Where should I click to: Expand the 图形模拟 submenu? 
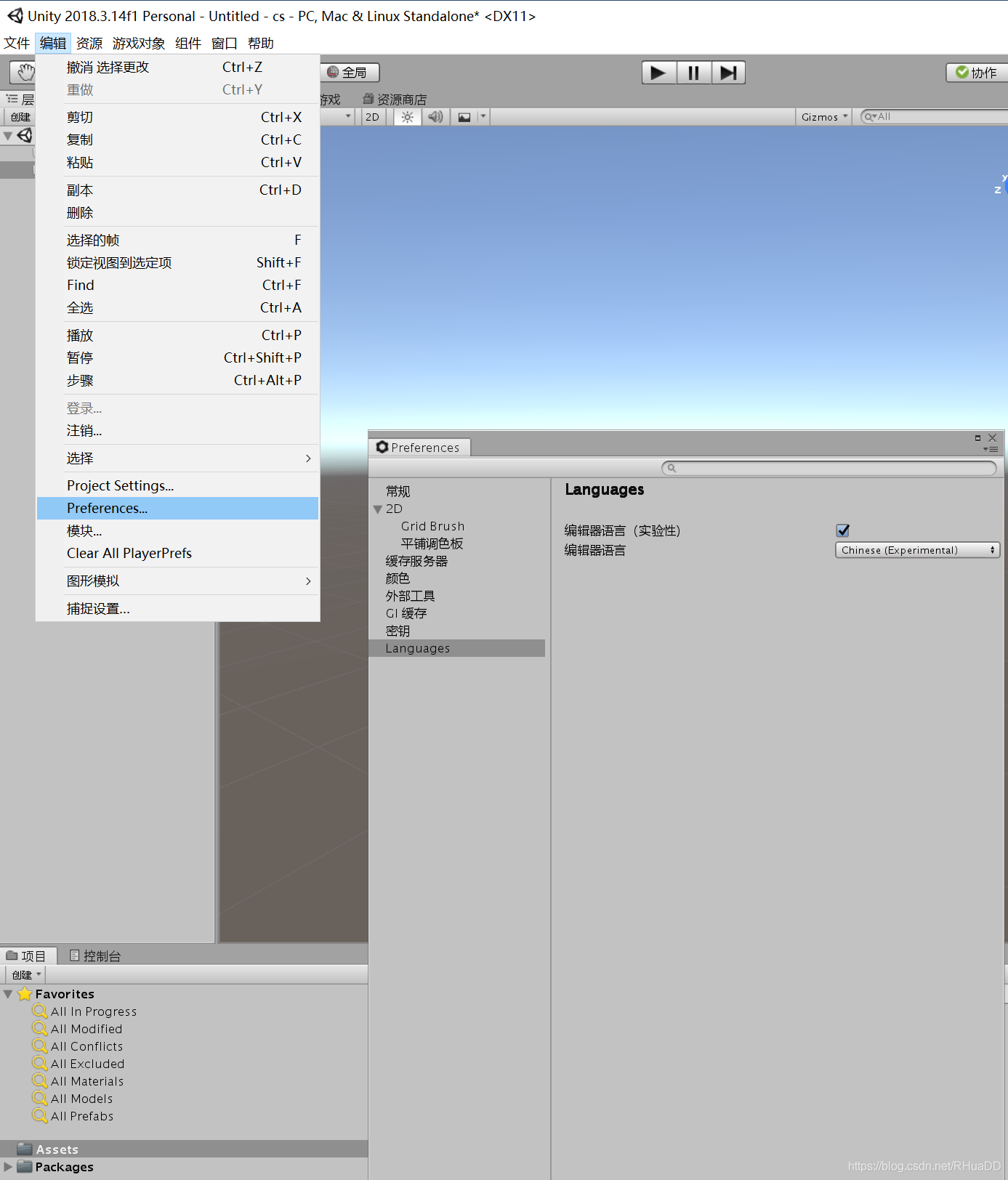pyautogui.click(x=177, y=581)
